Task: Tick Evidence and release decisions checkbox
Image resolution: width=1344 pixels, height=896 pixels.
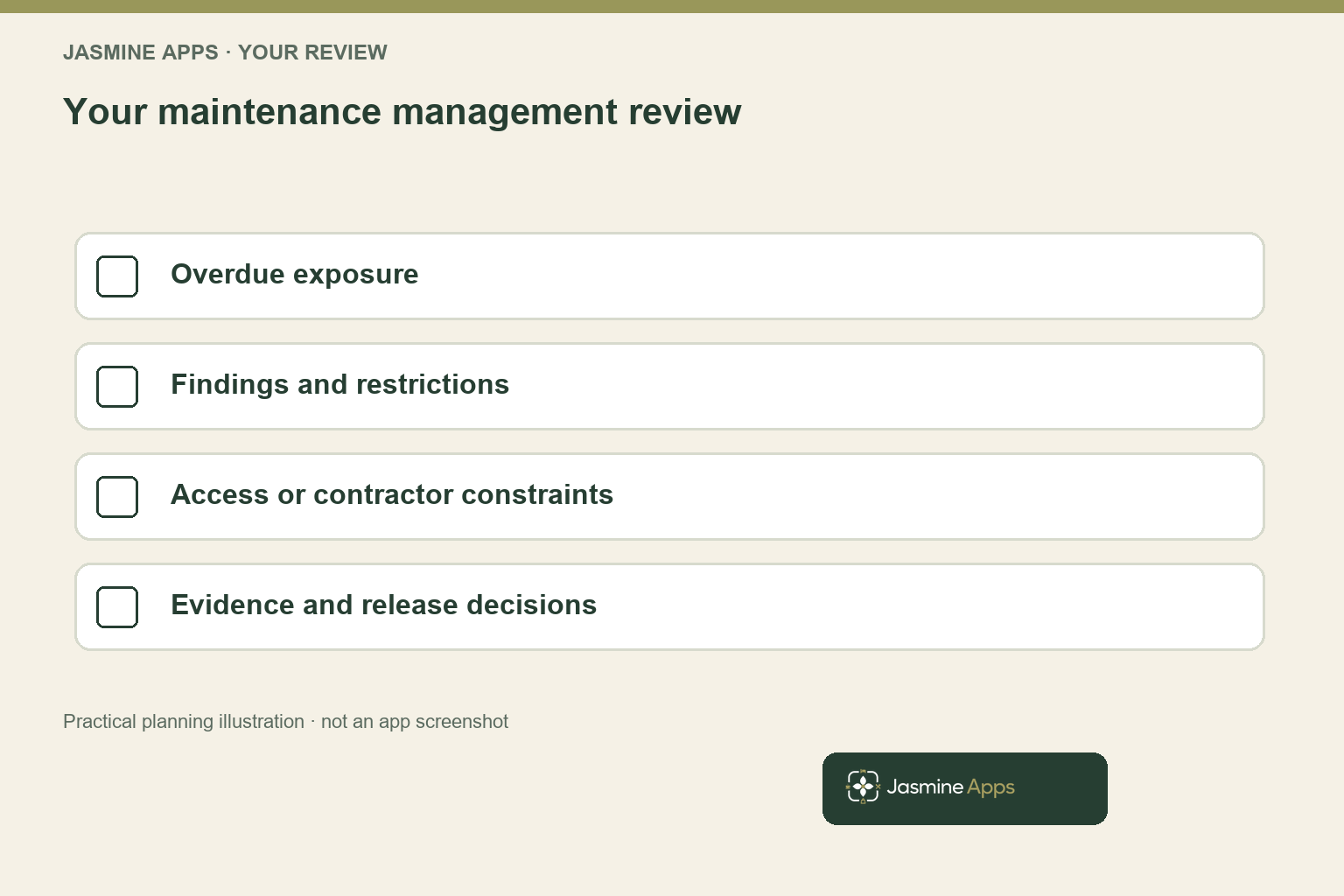Action: tap(117, 607)
